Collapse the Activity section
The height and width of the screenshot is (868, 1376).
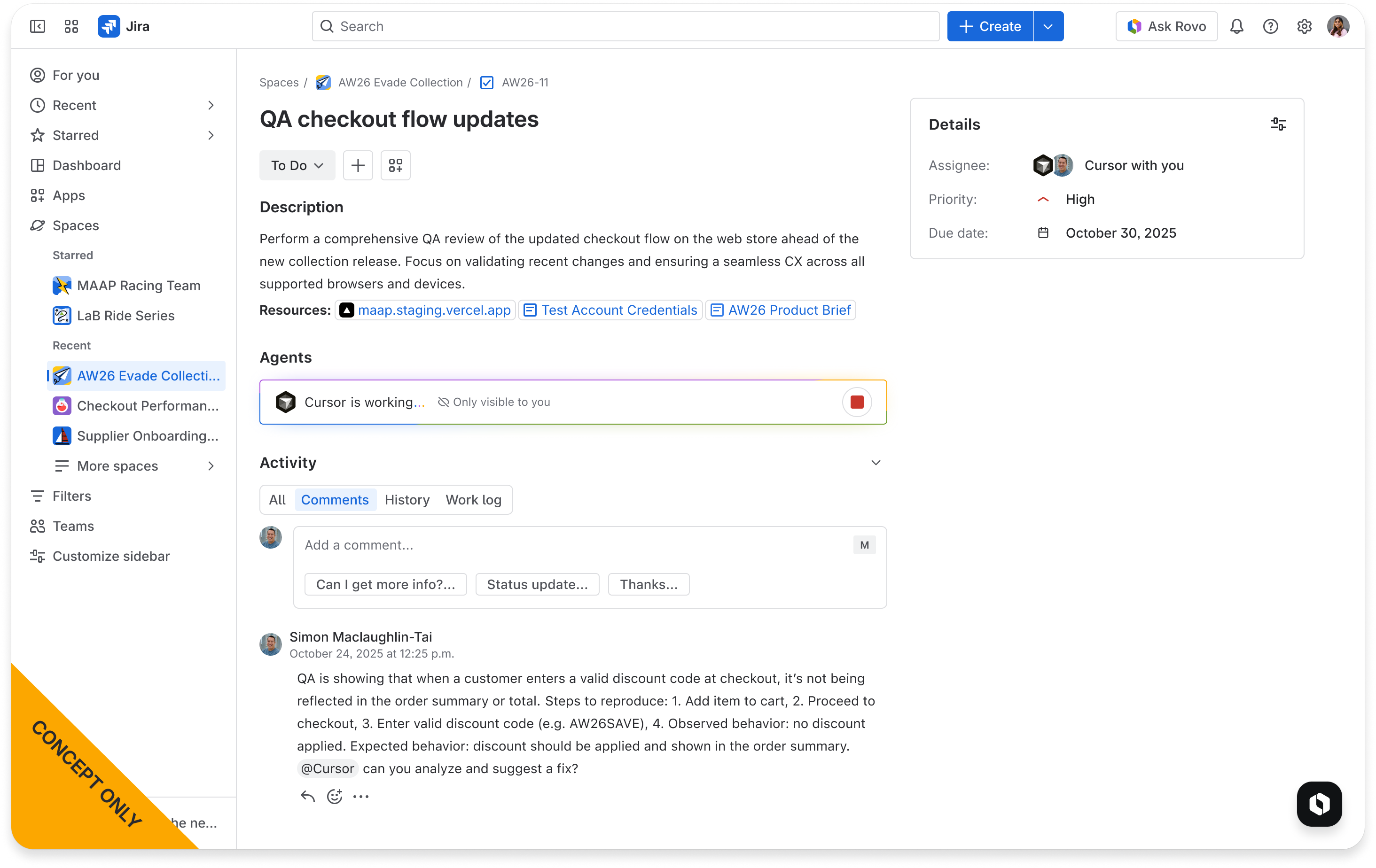pos(876,463)
